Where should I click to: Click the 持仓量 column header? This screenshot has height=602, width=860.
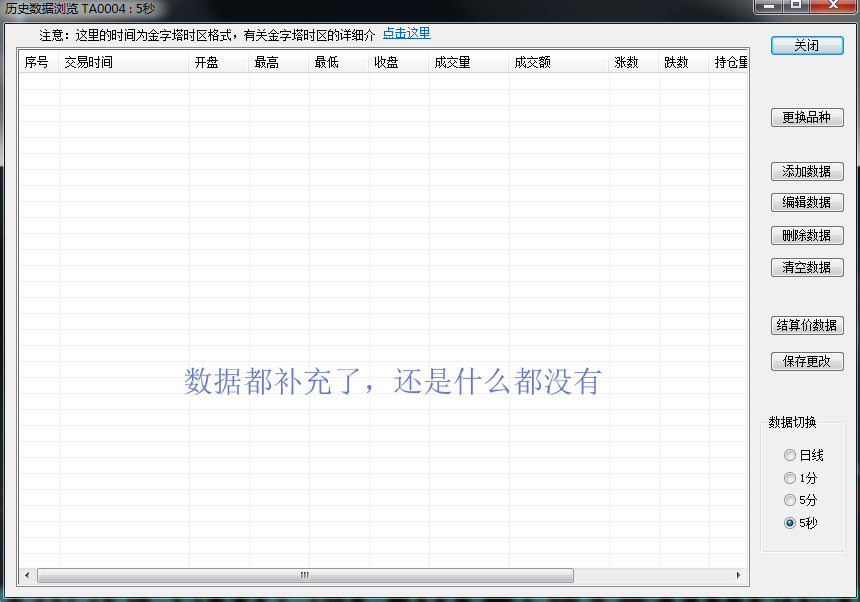click(729, 63)
